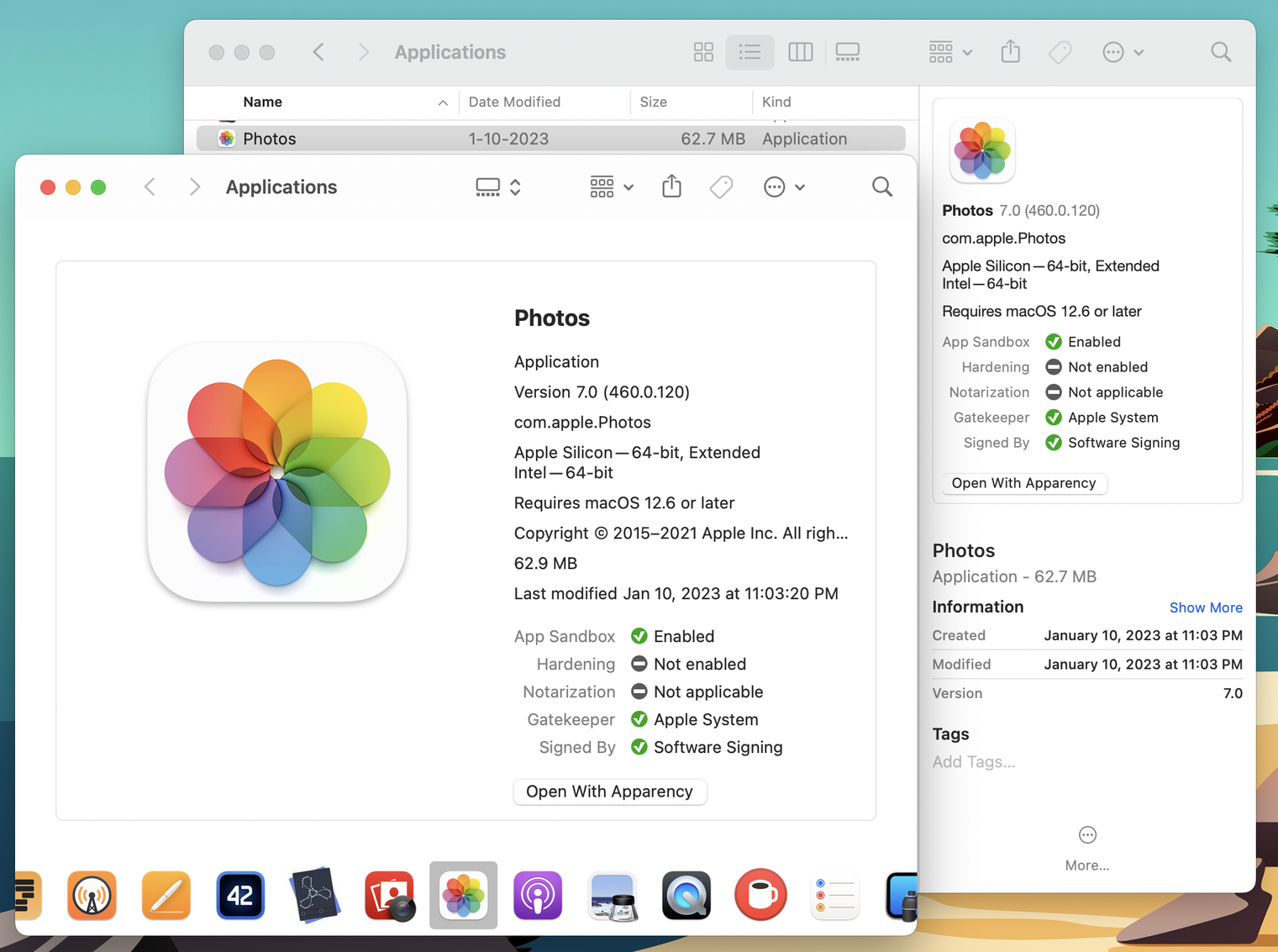The width and height of the screenshot is (1278, 952).
Task: Open Reminders in the Dock
Action: point(834,896)
